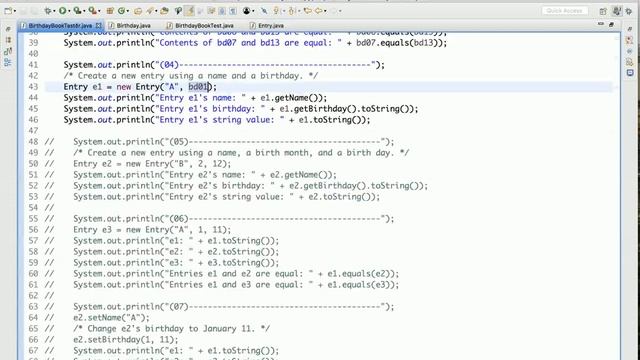The height and width of the screenshot is (360, 640).
Task: Close the BirthdayBookTester.java tab
Action: point(99,26)
